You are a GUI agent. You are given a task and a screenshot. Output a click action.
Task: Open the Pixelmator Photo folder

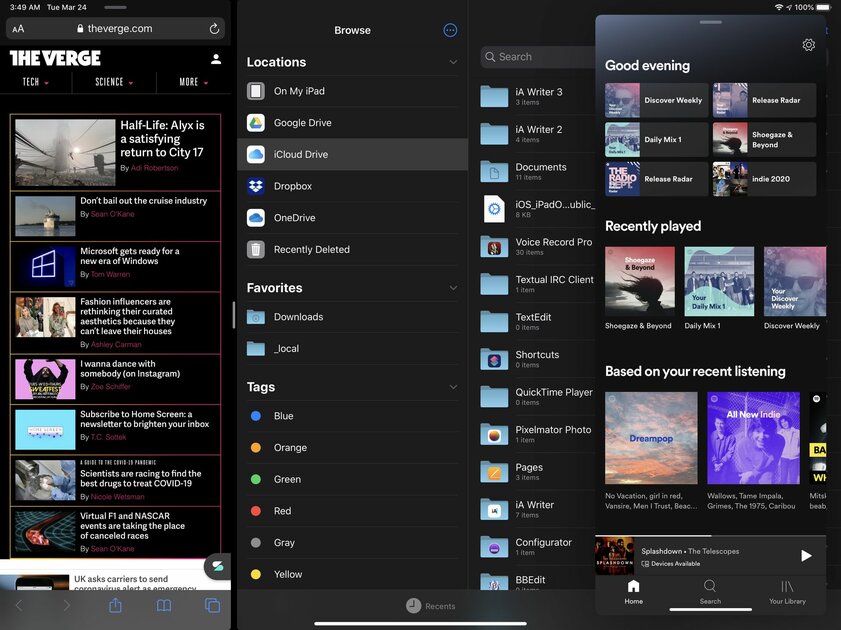[x=537, y=434]
